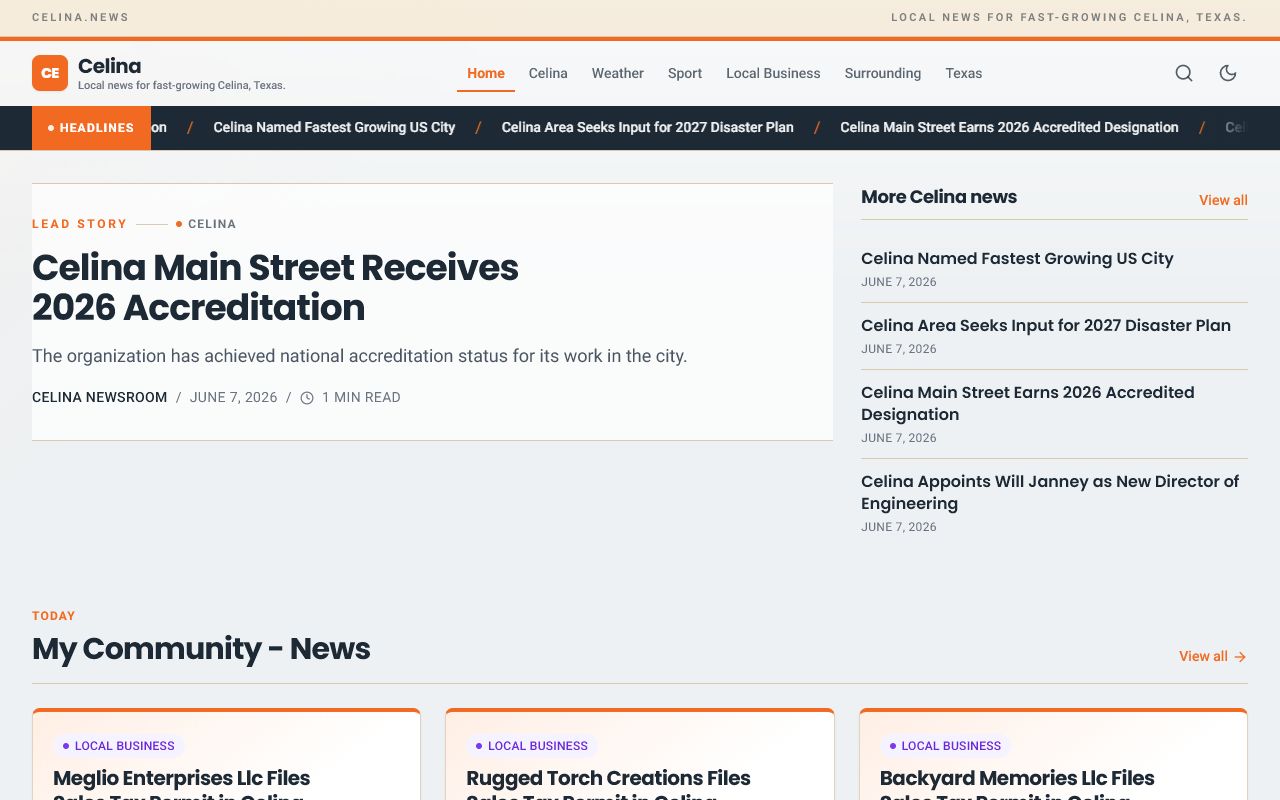Open ticker headline Celina Named Fastest Growing US City
Viewport: 1280px width, 800px height.
pyautogui.click(x=334, y=127)
